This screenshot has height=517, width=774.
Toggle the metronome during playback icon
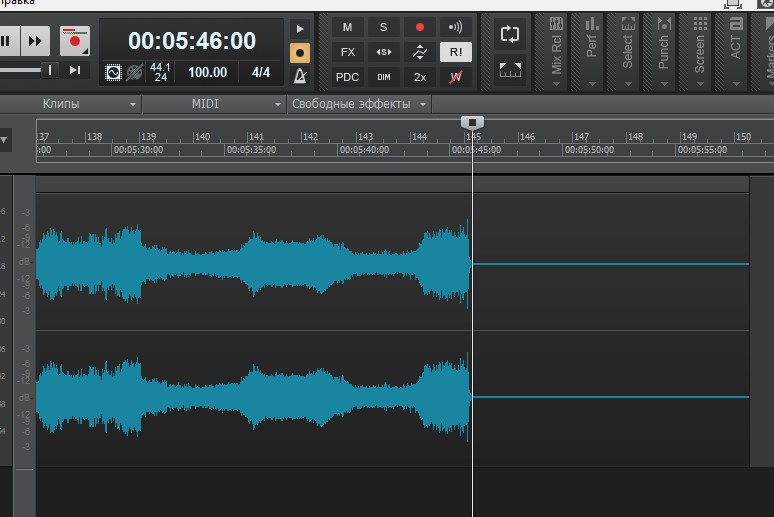click(300, 29)
